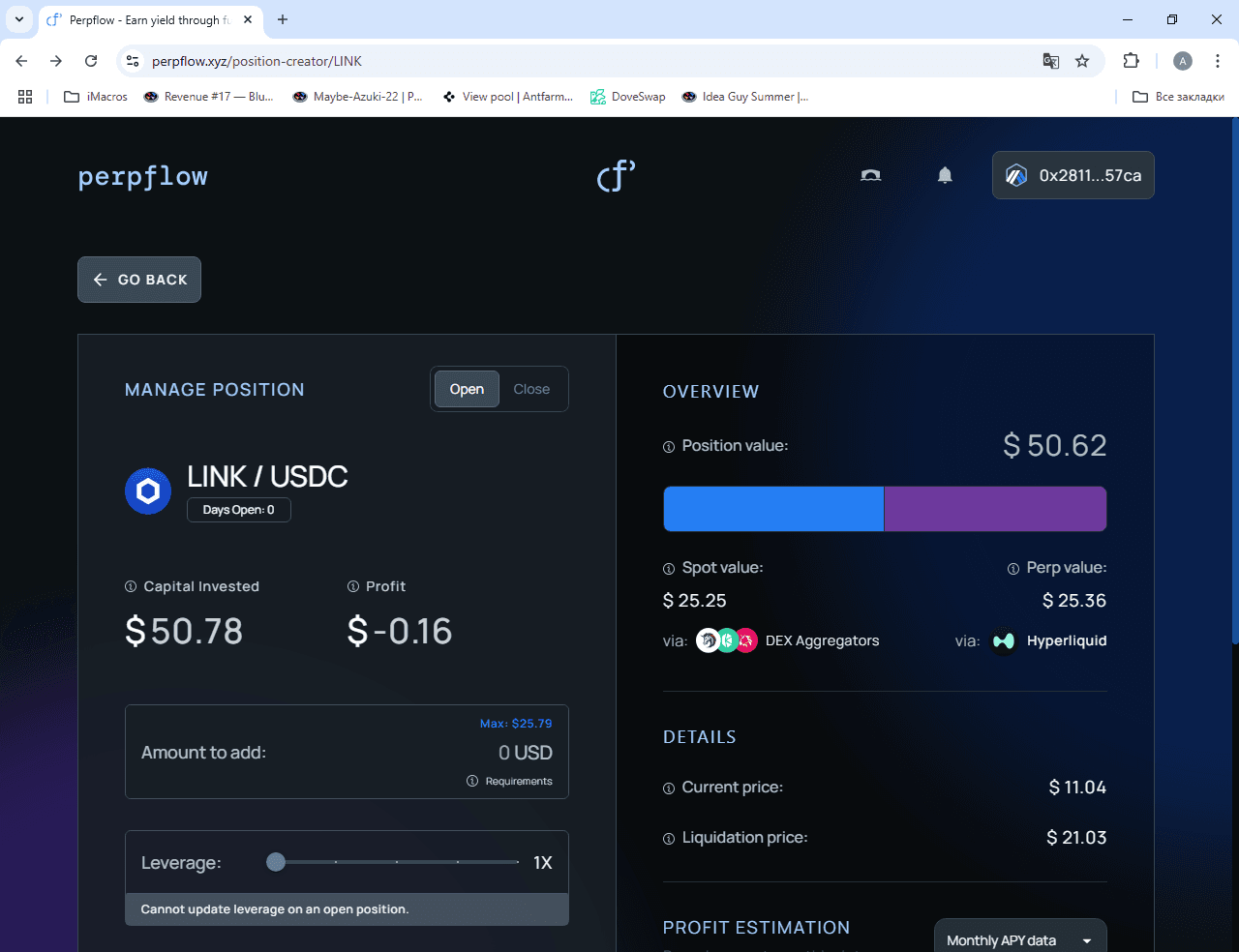Click the Amount to add input field
The width and height of the screenshot is (1239, 952).
click(347, 752)
